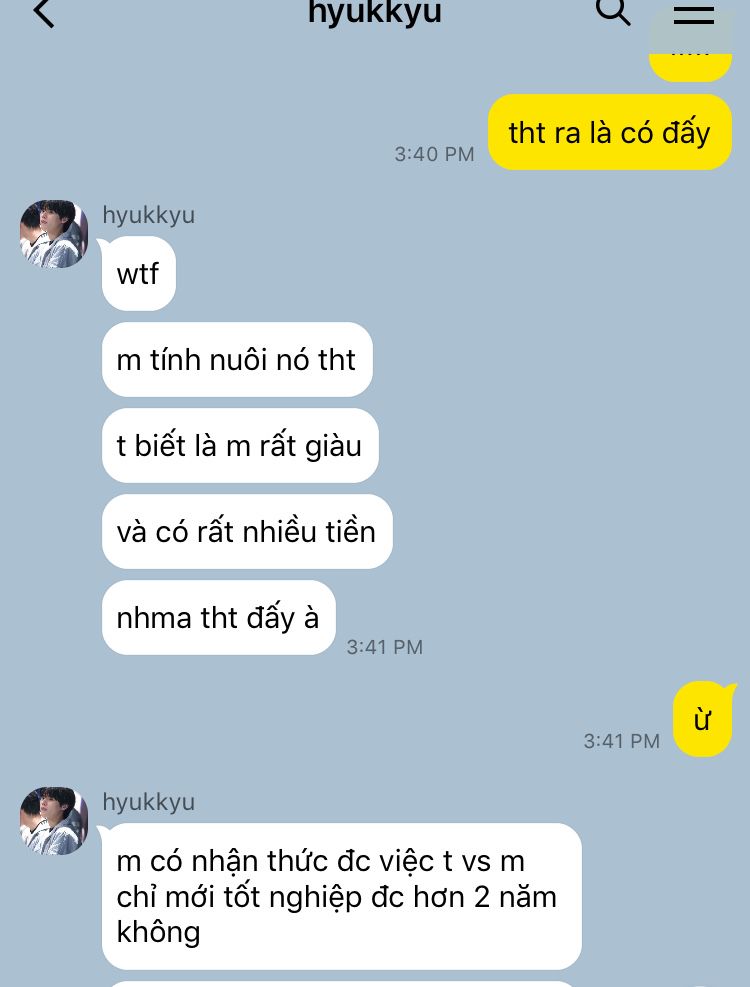Select the long 'm có nhận thức' message
This screenshot has height=987, width=750.
pyautogui.click(x=341, y=896)
